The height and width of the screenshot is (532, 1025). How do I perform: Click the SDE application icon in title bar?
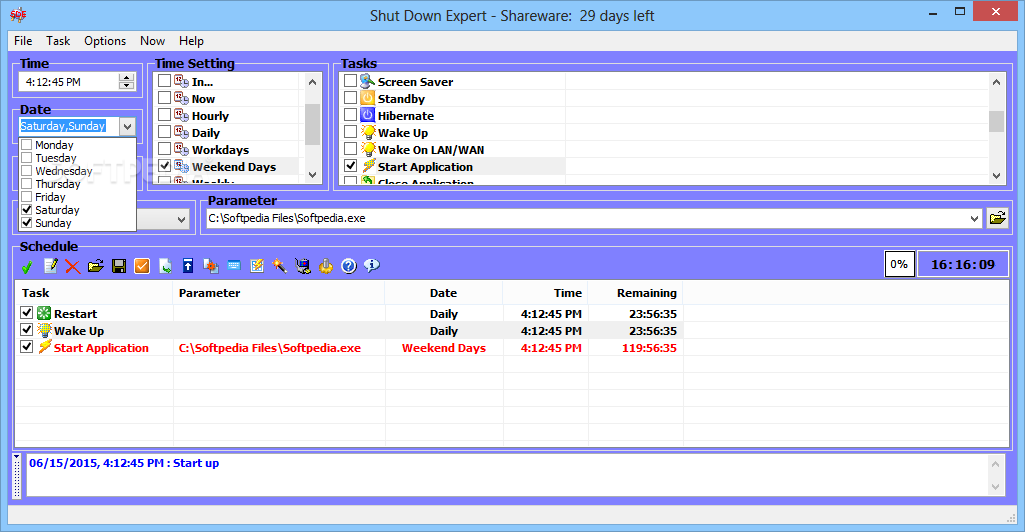click(18, 14)
